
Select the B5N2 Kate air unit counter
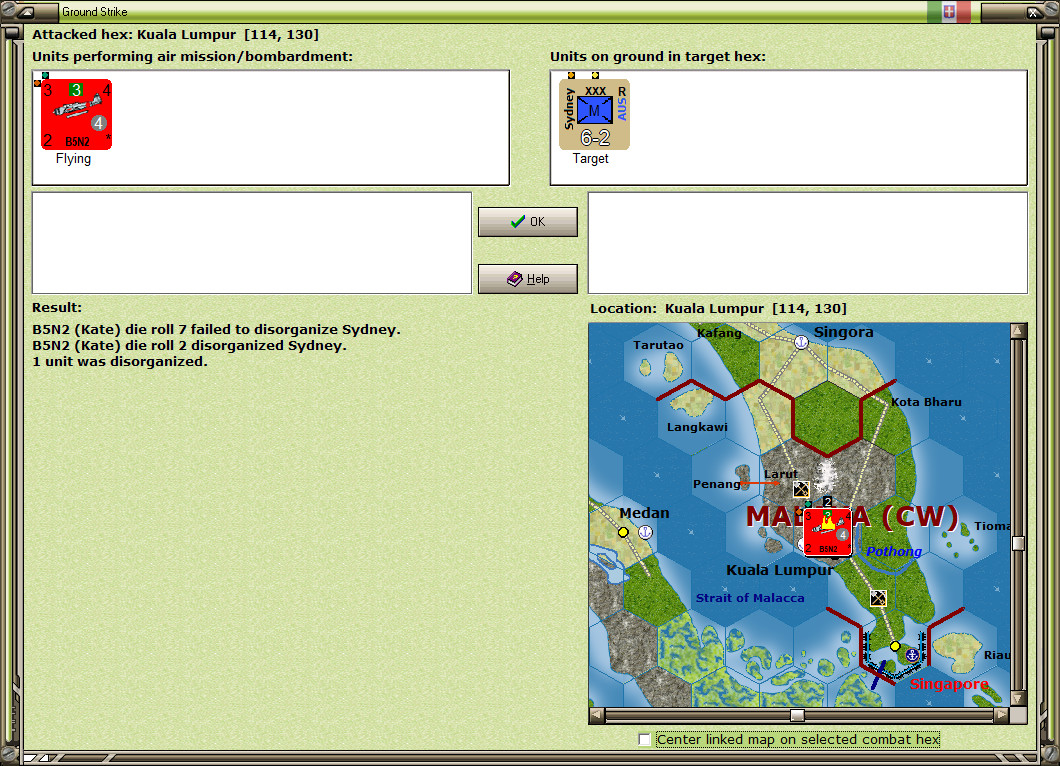click(76, 114)
